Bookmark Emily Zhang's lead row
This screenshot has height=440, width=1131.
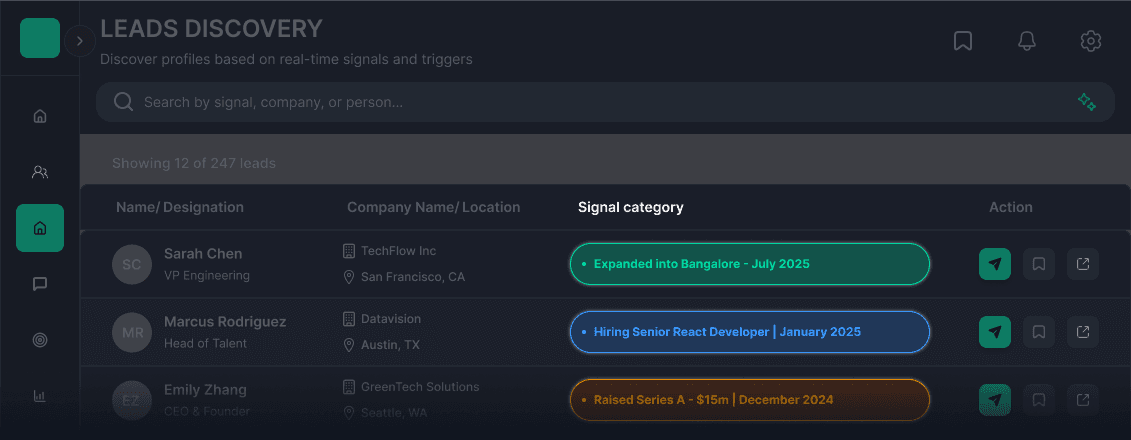[1038, 400]
